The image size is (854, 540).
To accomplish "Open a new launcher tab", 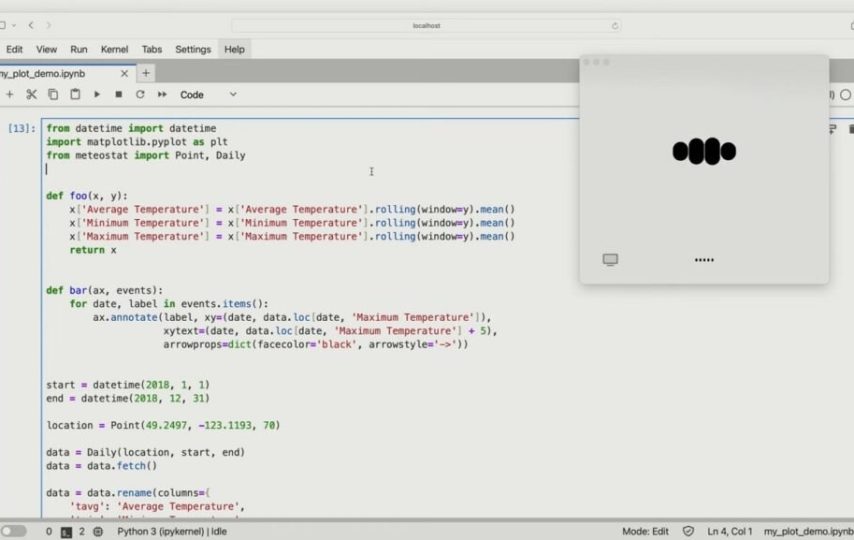I will click(146, 73).
